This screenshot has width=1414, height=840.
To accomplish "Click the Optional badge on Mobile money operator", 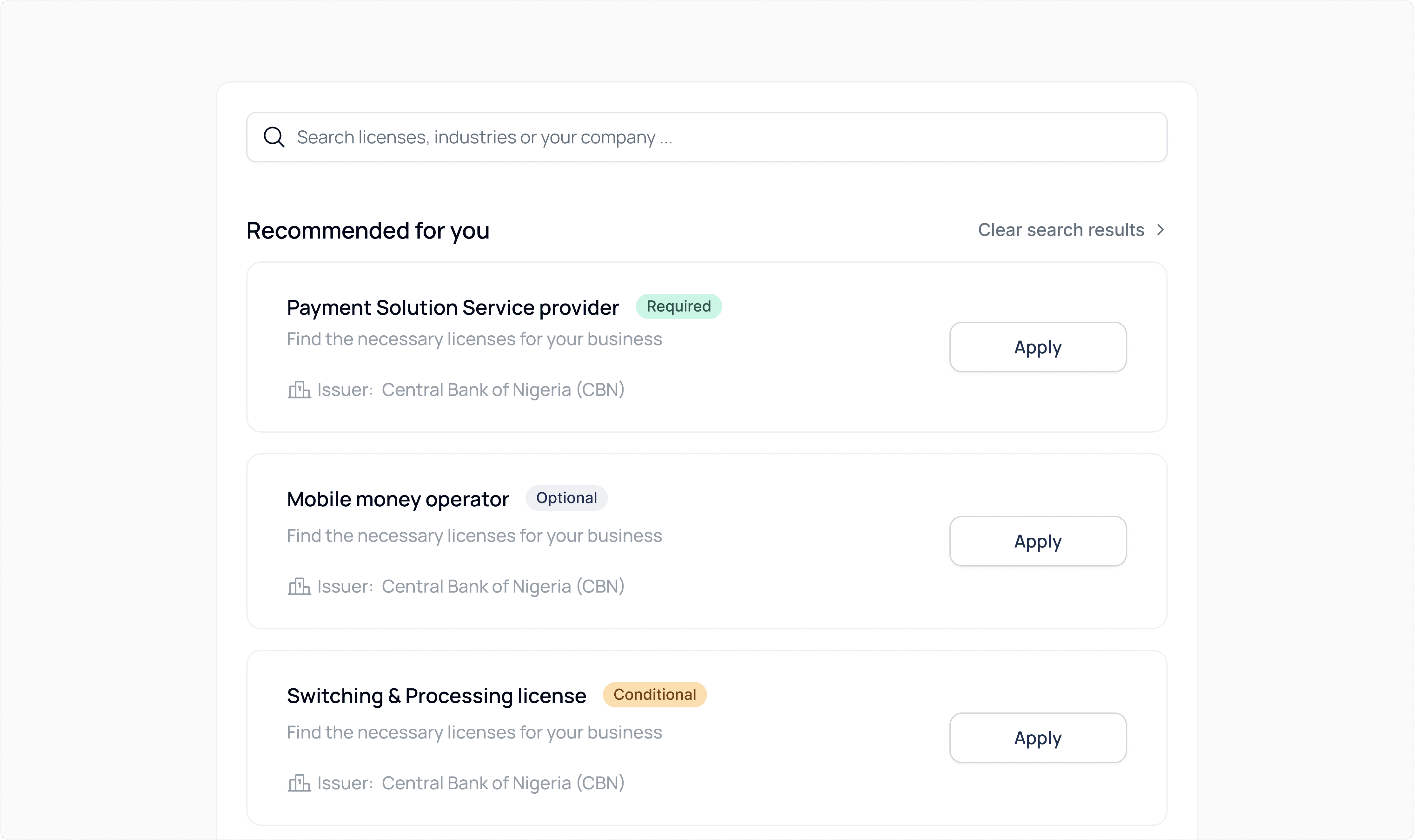I will click(x=566, y=498).
